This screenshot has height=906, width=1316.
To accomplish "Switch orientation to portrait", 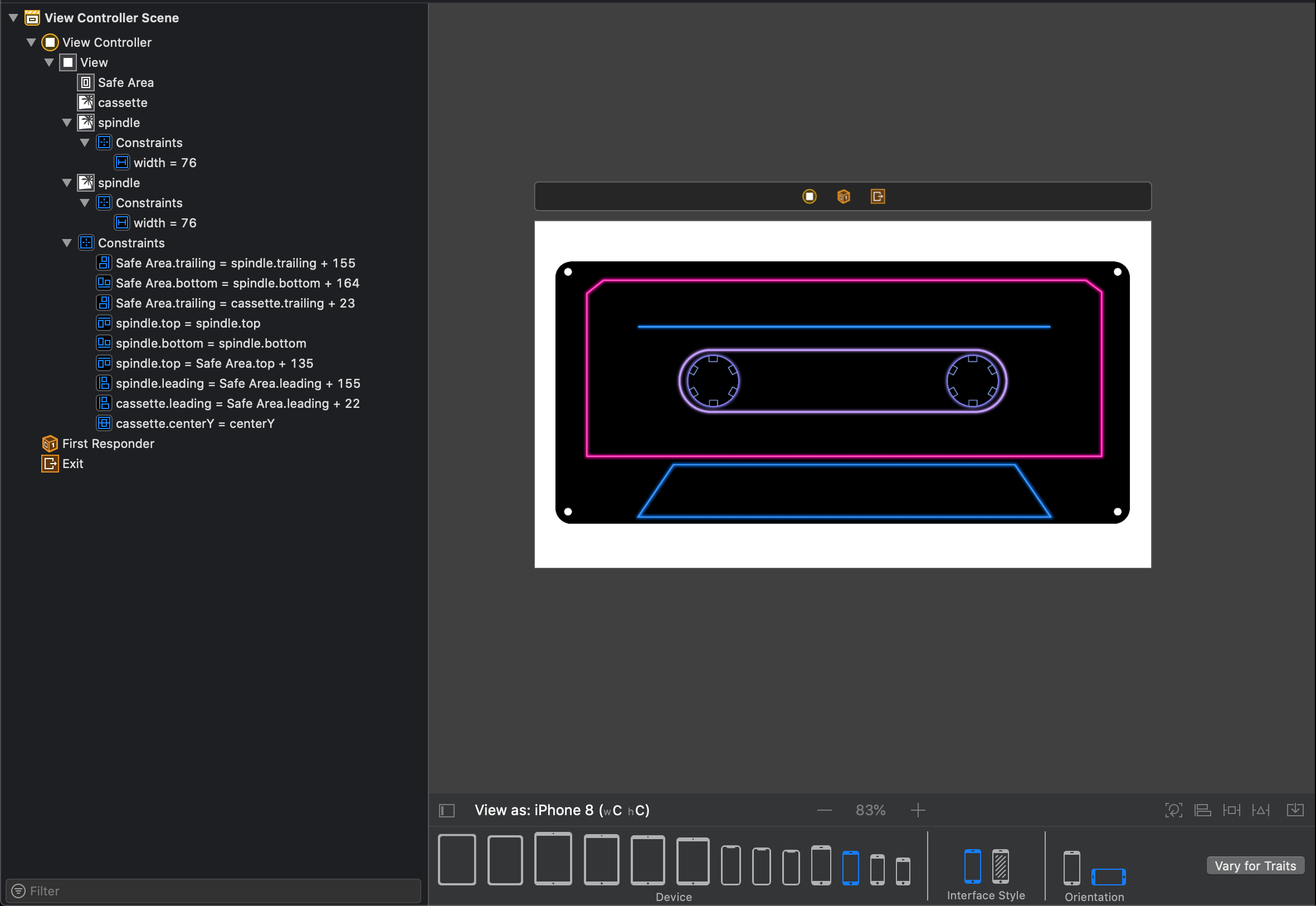I will click(x=1071, y=868).
